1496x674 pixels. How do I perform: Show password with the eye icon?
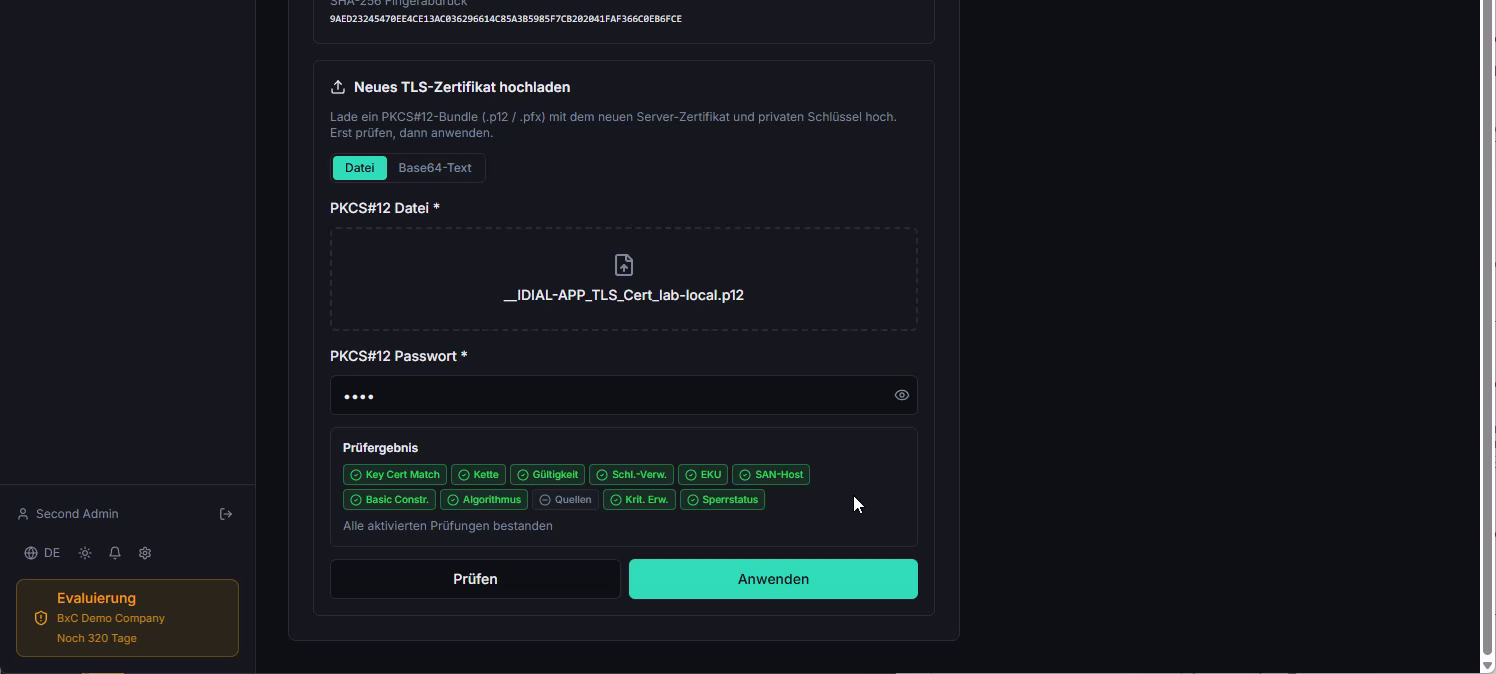coord(902,395)
